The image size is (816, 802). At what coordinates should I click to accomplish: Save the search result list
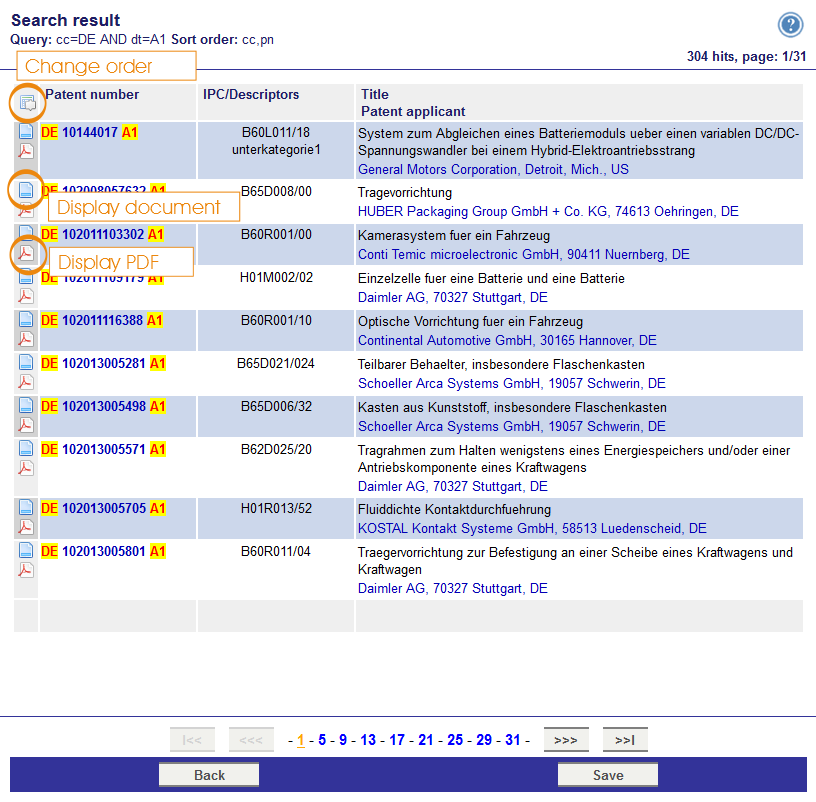[608, 775]
